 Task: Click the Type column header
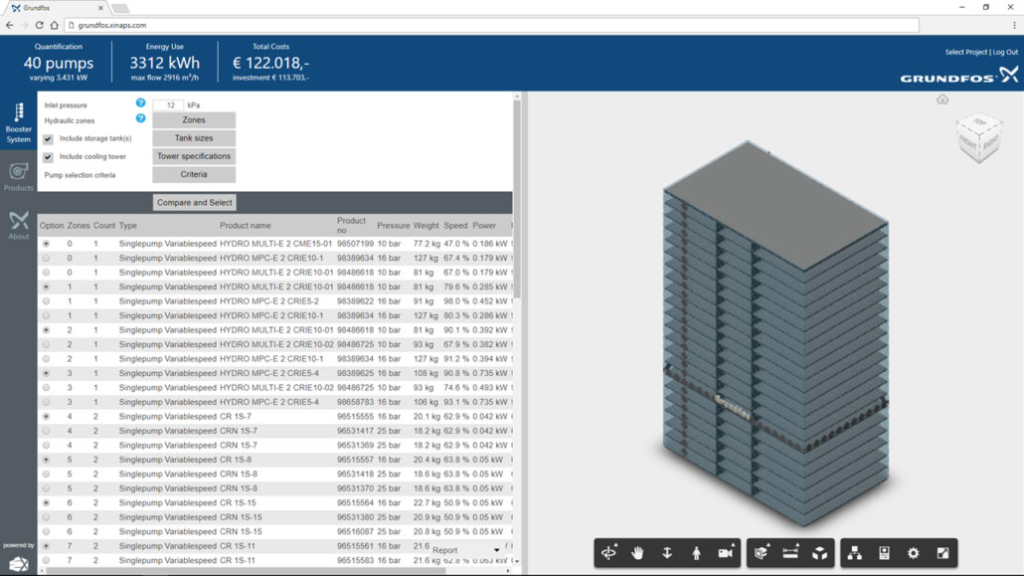(128, 225)
